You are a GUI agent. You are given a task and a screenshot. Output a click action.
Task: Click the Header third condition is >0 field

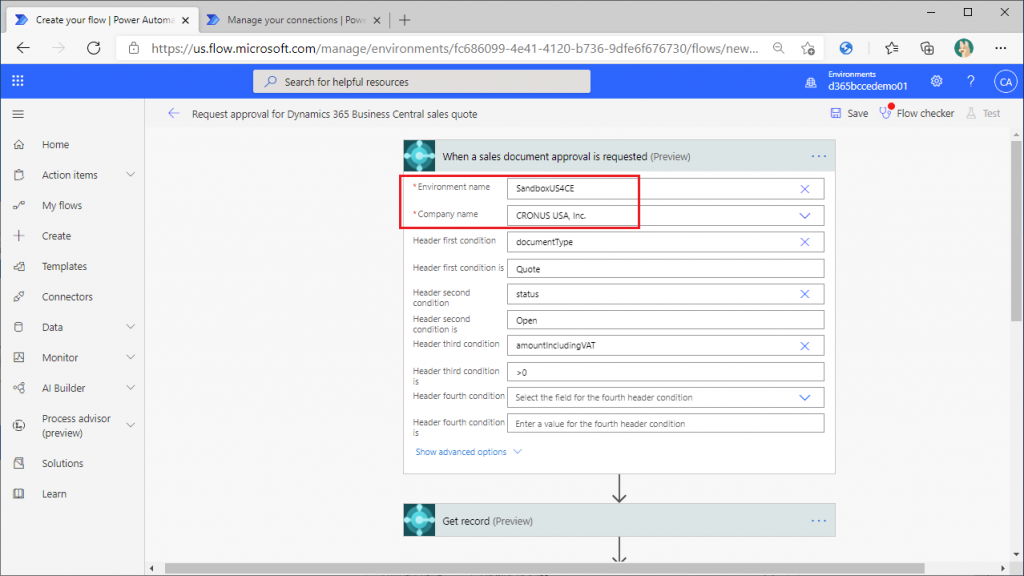click(665, 372)
